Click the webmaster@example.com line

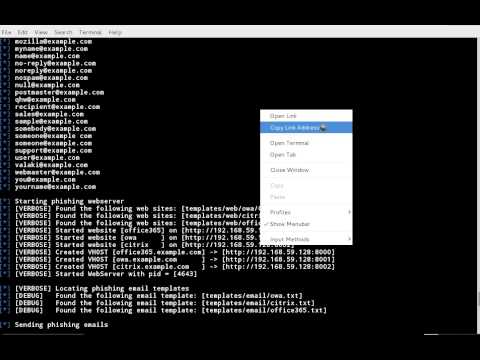57,173
